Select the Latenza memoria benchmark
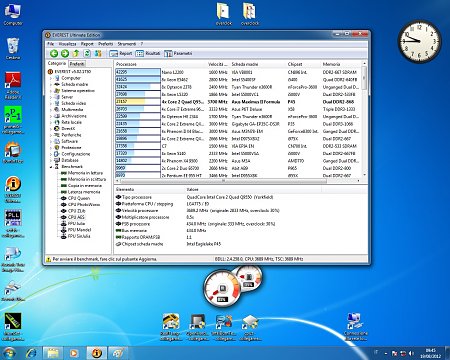This screenshot has width=450, height=360. click(x=80, y=192)
